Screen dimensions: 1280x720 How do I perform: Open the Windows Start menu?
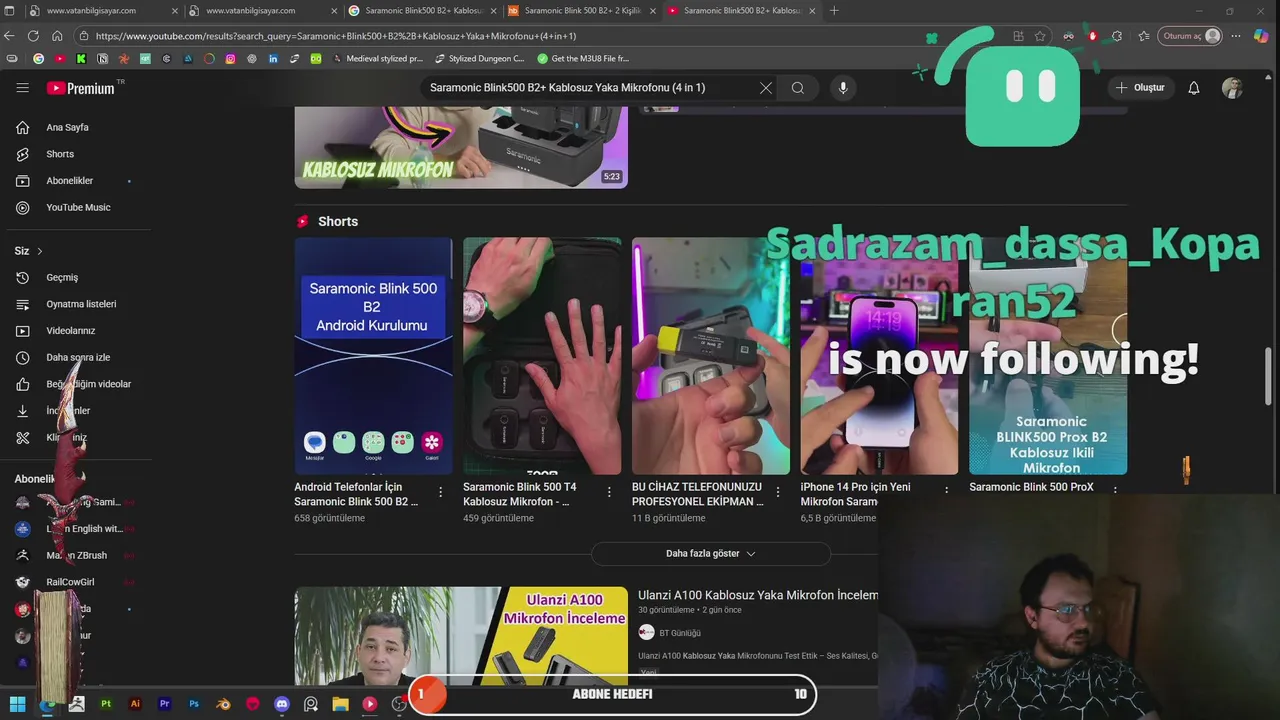(x=17, y=704)
